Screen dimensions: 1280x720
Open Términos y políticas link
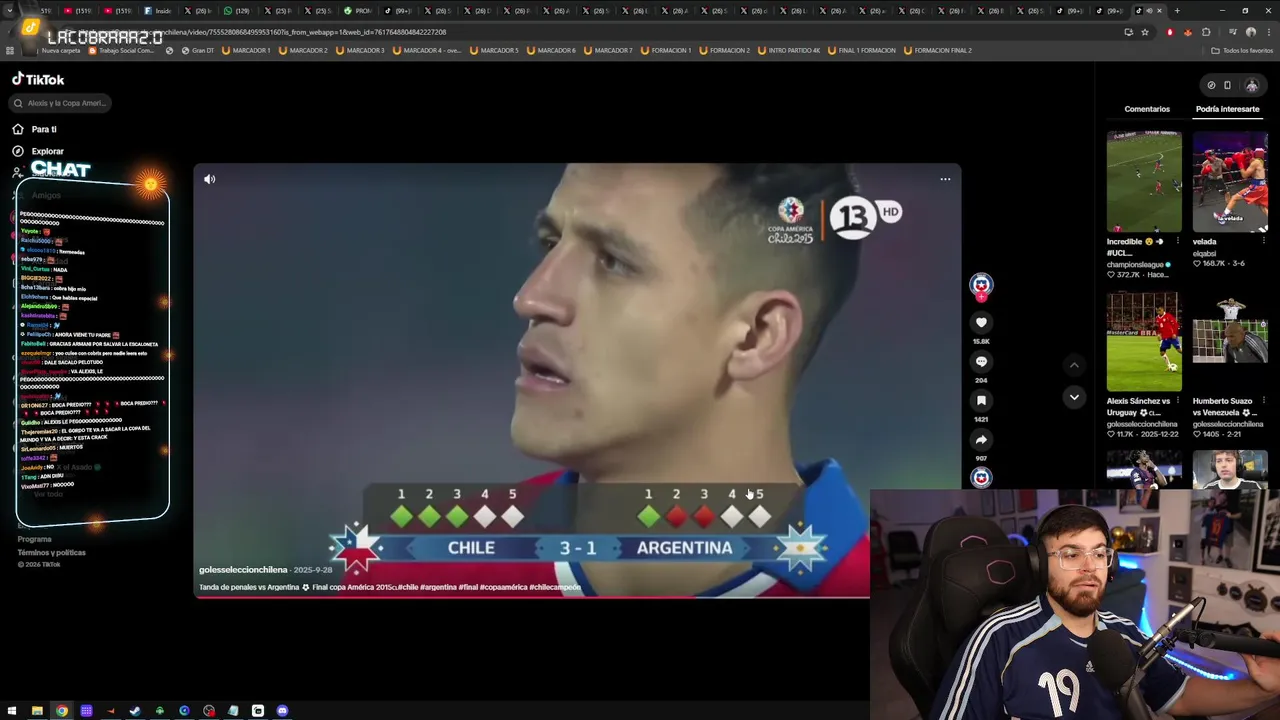(x=51, y=552)
